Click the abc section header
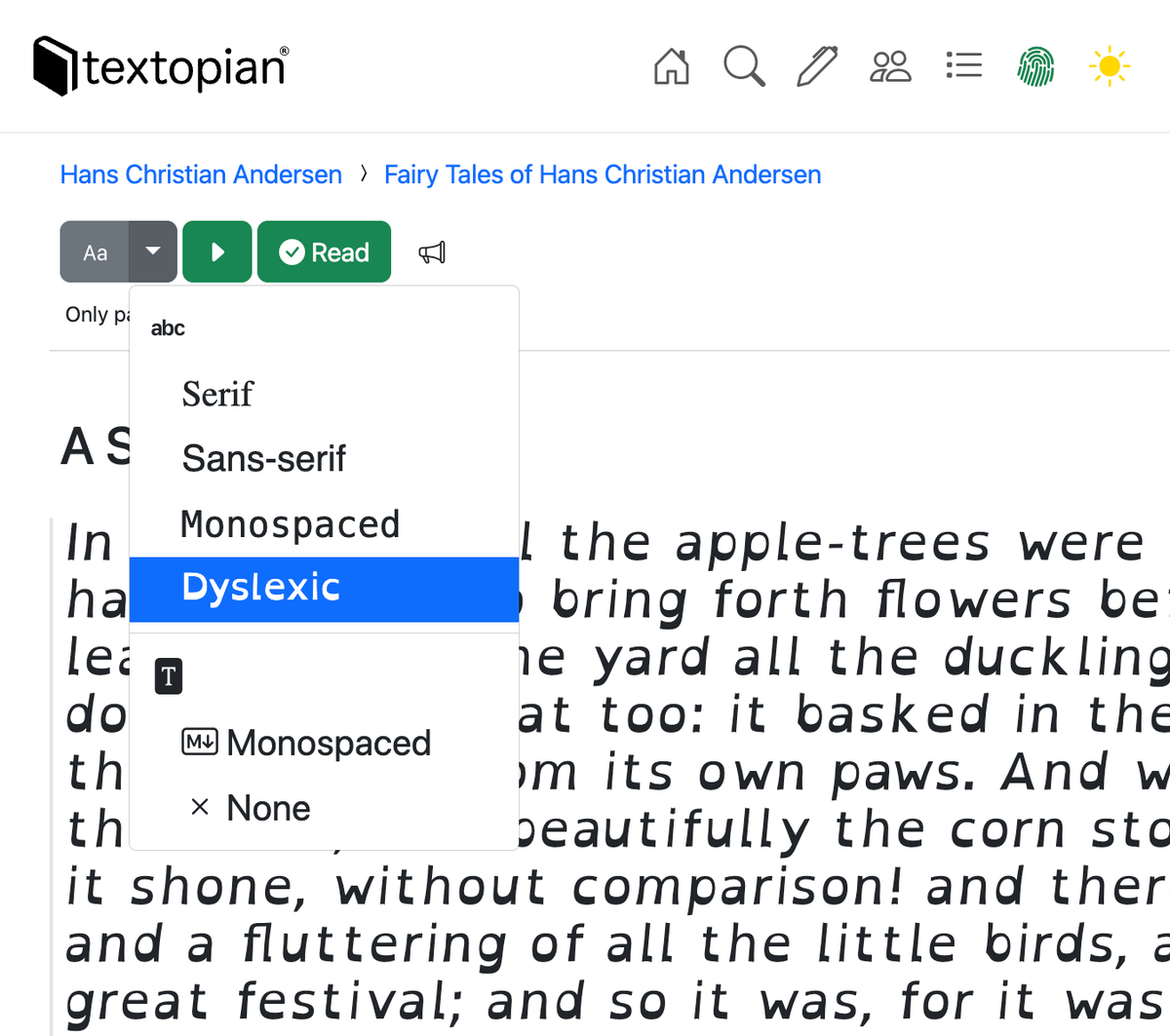This screenshot has height=1036, width=1170. [168, 328]
